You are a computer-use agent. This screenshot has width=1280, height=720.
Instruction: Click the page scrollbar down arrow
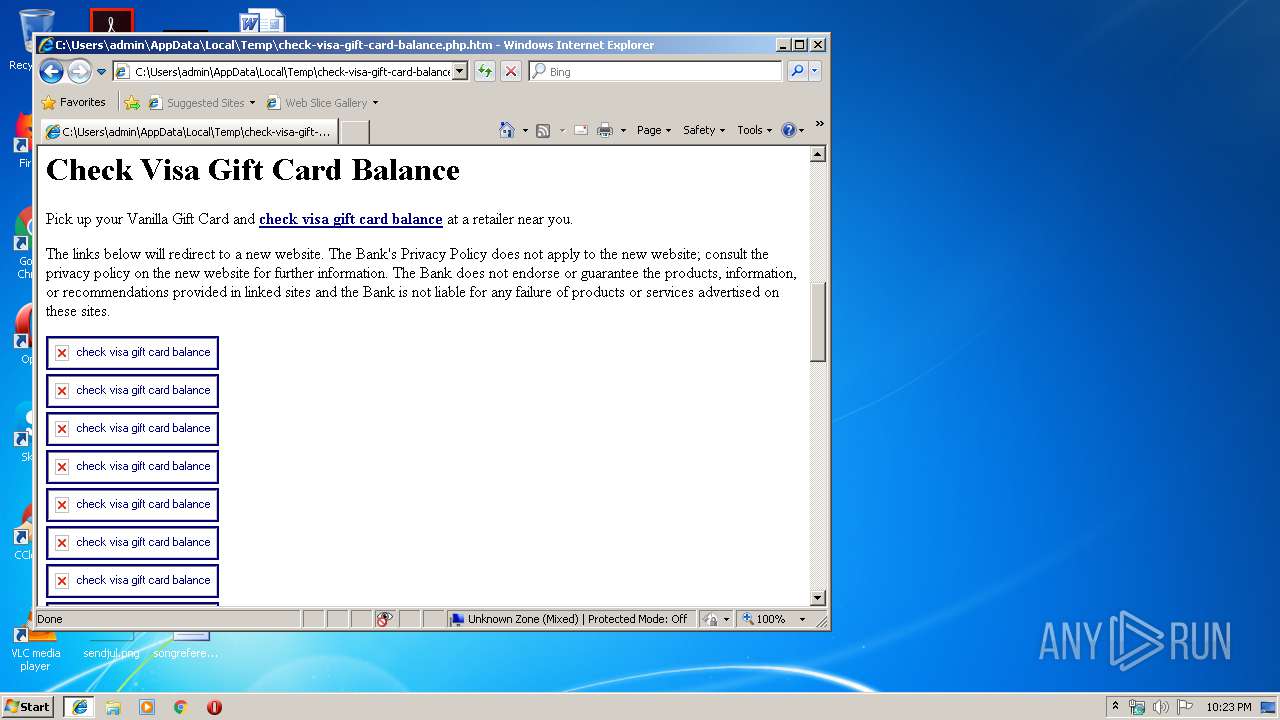pyautogui.click(x=818, y=598)
